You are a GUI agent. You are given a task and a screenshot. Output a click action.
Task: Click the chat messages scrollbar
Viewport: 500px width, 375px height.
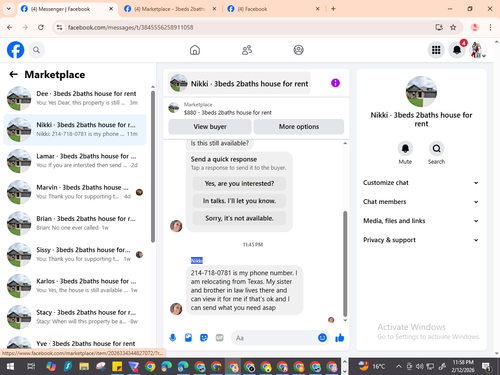click(345, 263)
